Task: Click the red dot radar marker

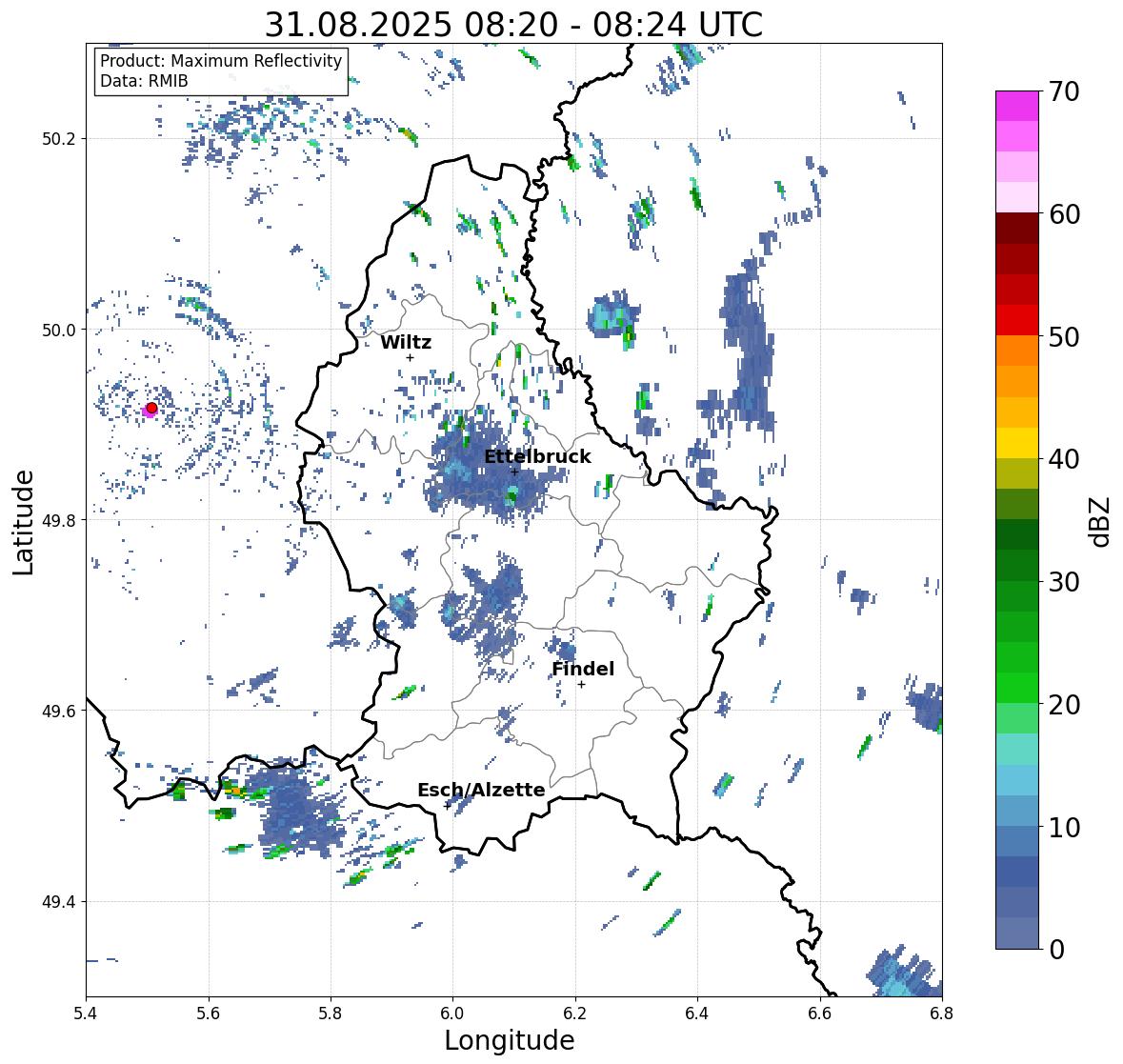Action: (x=151, y=408)
